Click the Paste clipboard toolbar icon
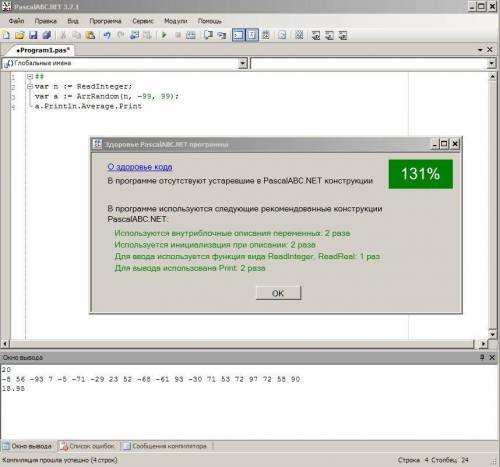The width and height of the screenshot is (500, 467). point(90,35)
